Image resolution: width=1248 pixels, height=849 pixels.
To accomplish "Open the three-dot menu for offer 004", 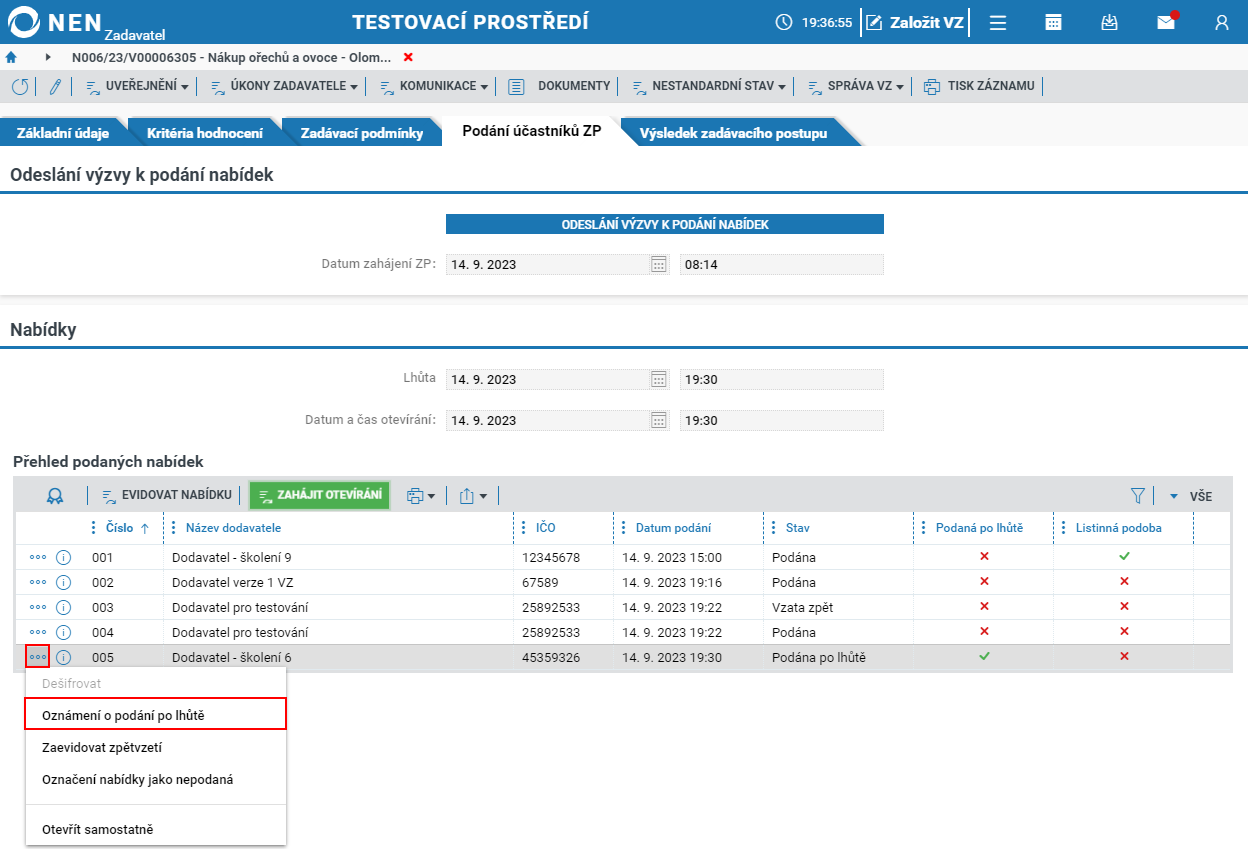I will pyautogui.click(x=38, y=632).
